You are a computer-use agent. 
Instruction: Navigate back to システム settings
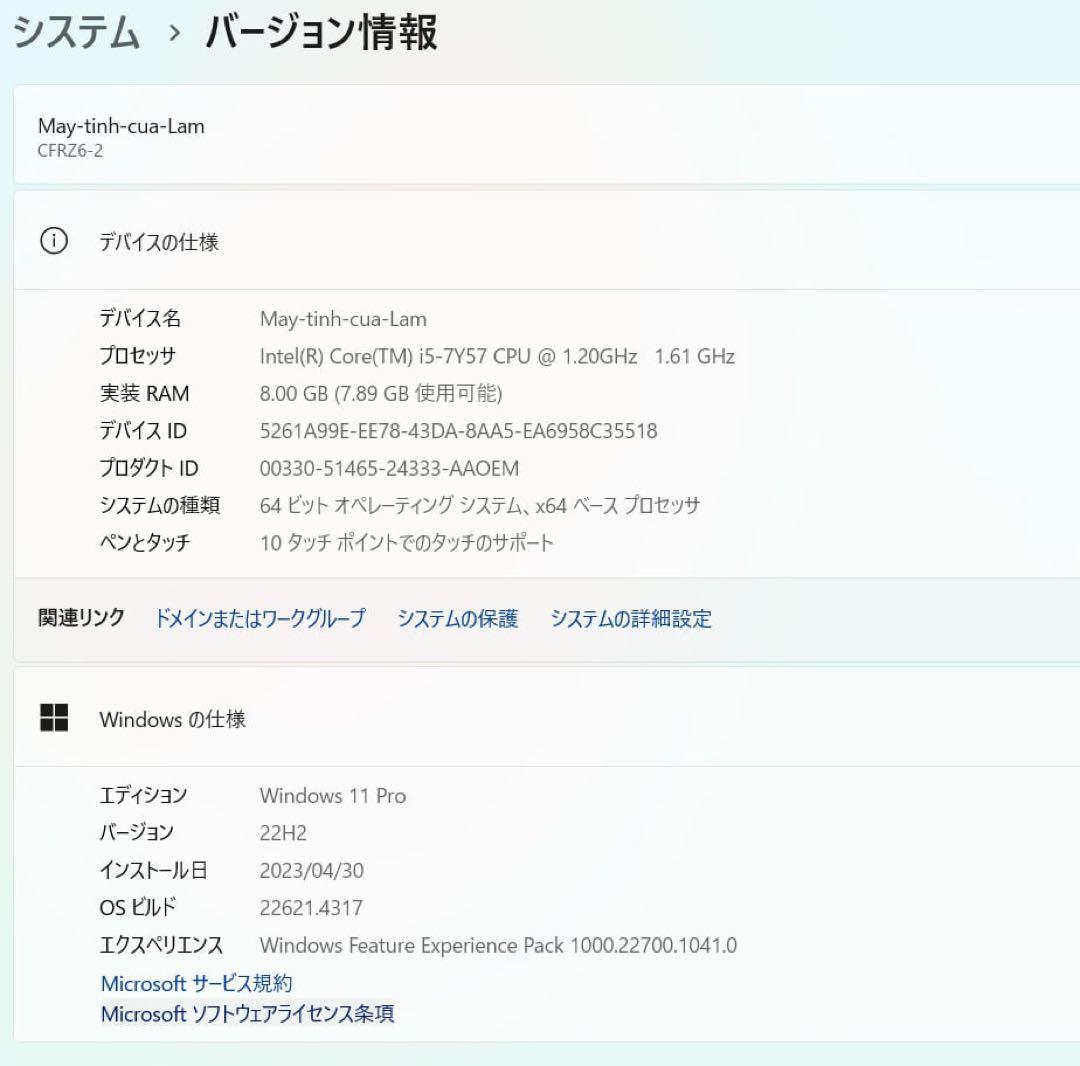(75, 31)
